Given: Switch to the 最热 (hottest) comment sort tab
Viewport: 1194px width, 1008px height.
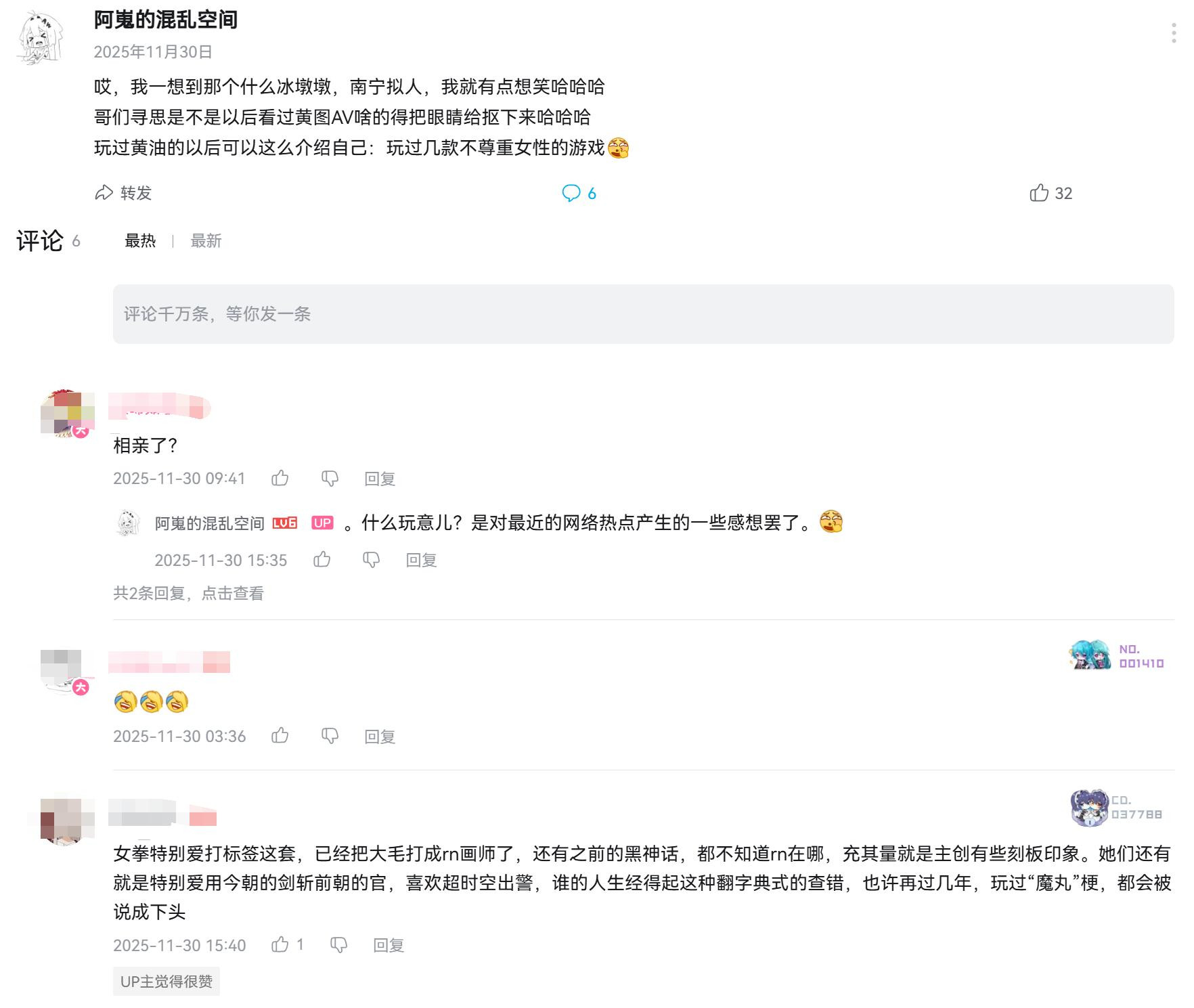Looking at the screenshot, I should [140, 241].
